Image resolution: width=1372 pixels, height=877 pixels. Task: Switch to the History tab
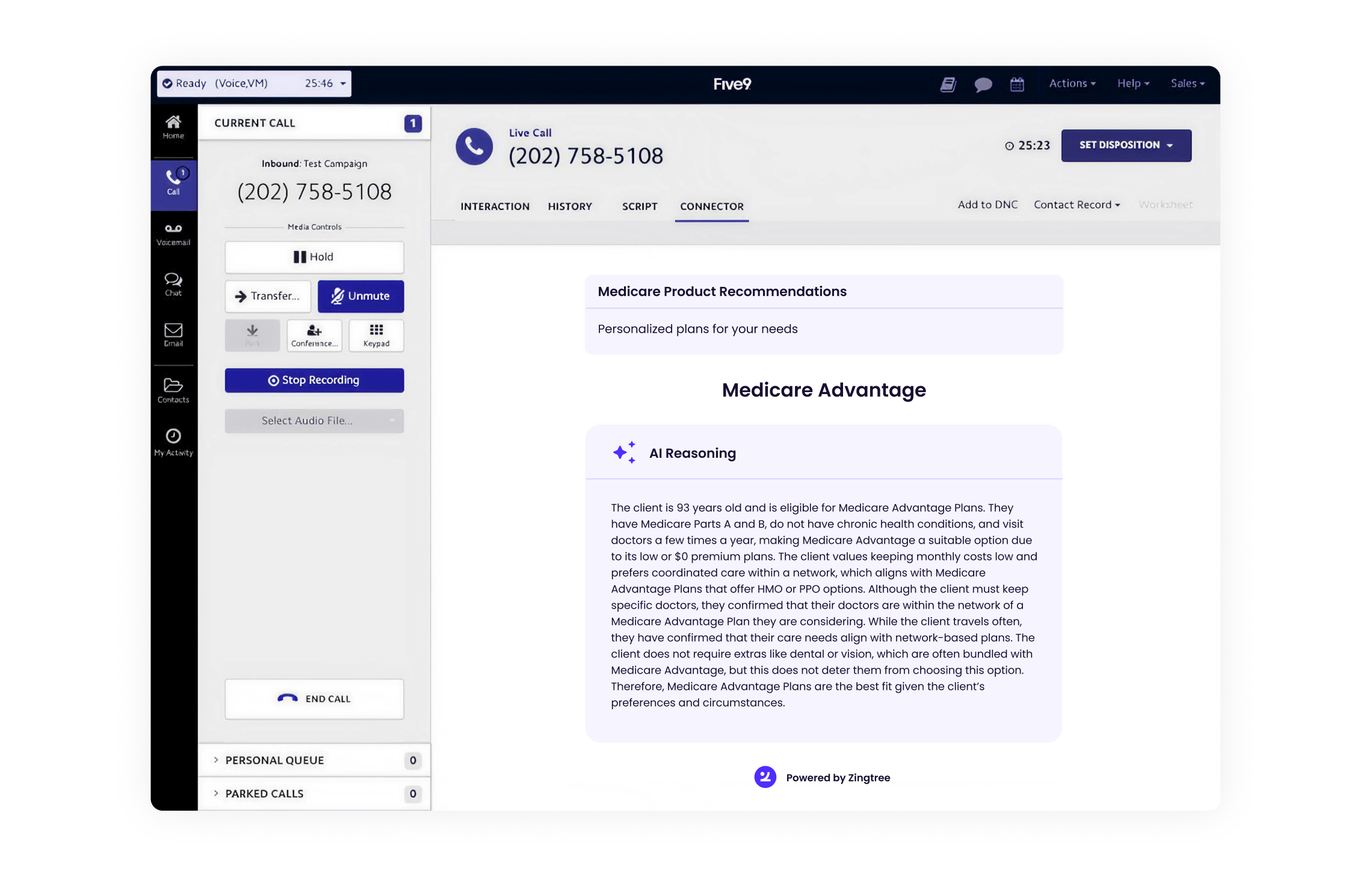pos(569,206)
